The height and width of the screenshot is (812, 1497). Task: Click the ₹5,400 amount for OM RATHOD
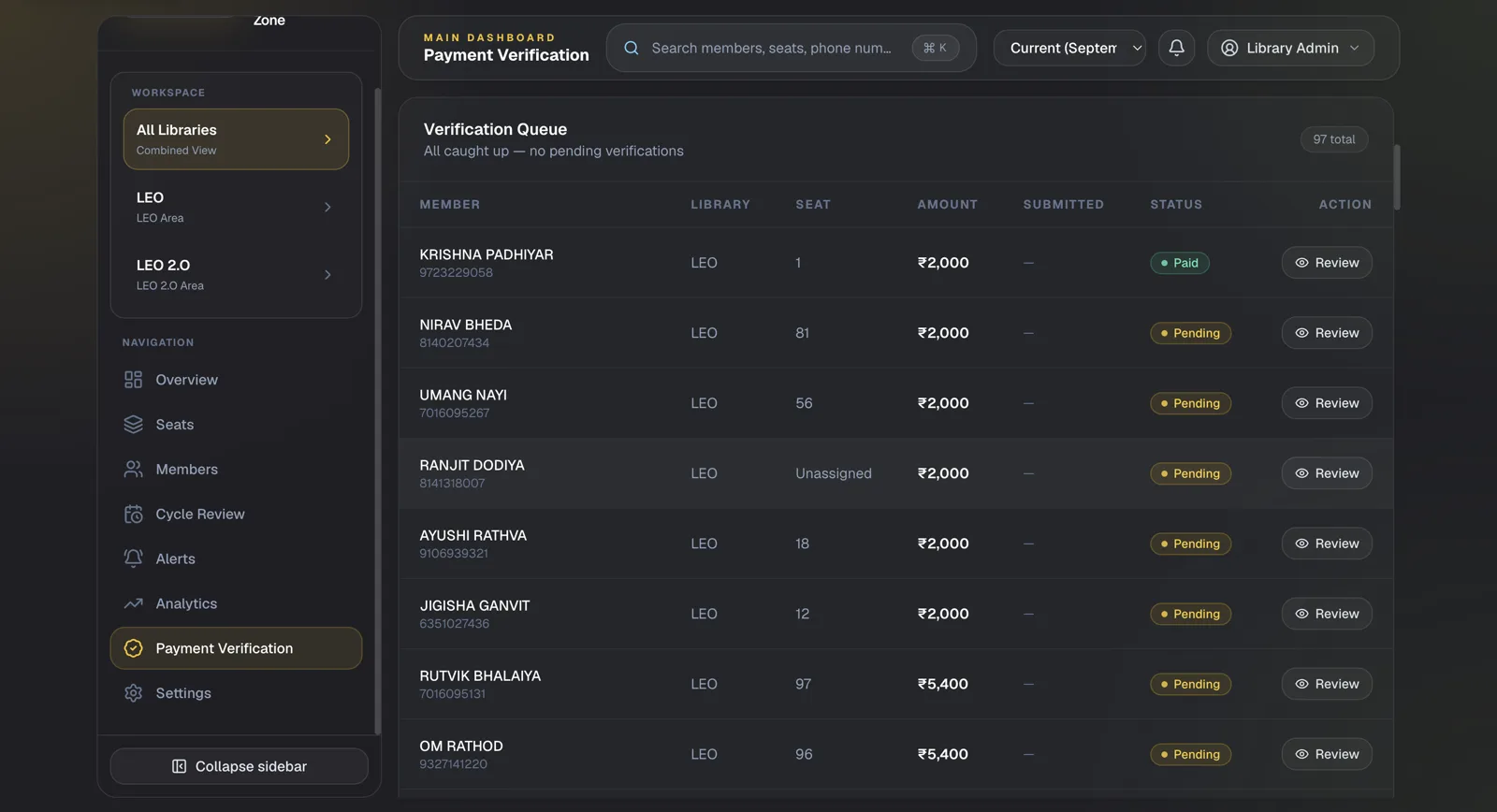(x=943, y=754)
